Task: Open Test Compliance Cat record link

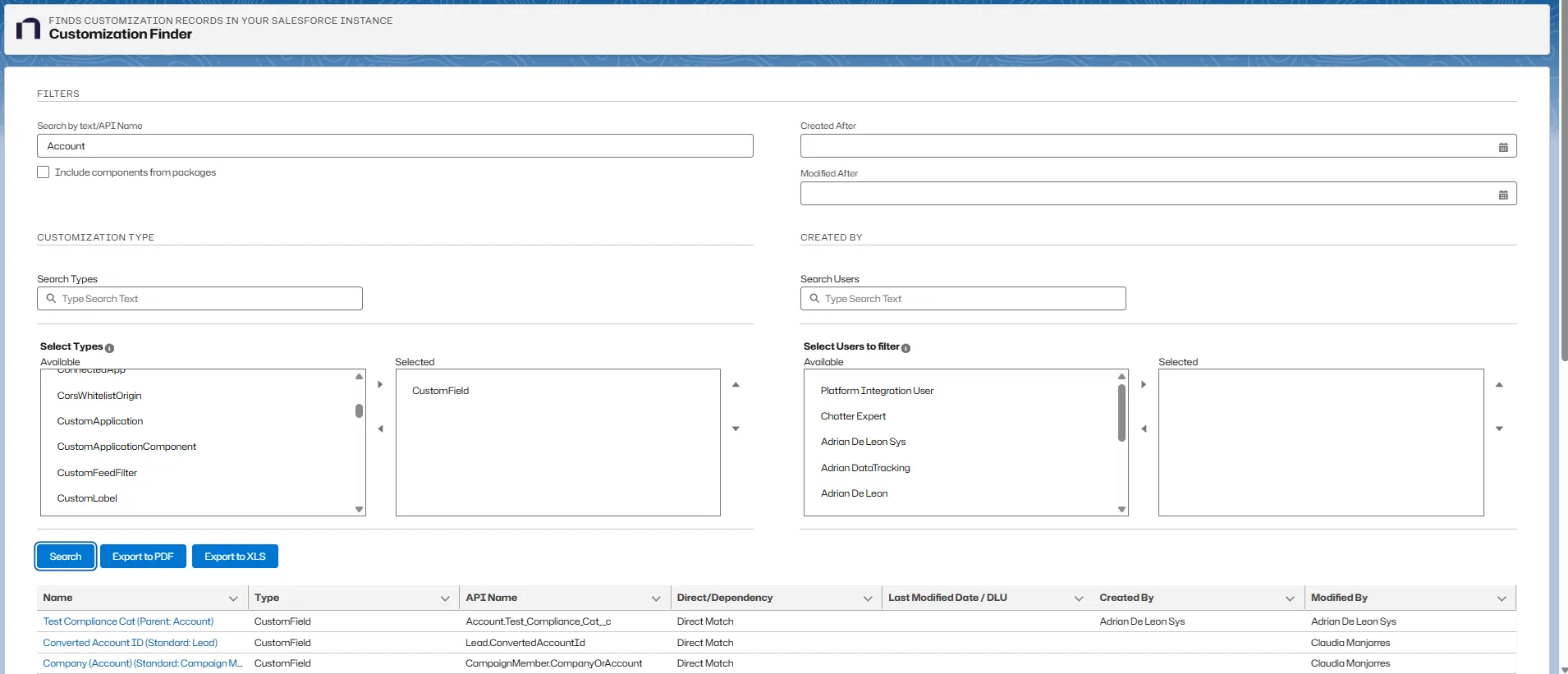Action: (128, 621)
